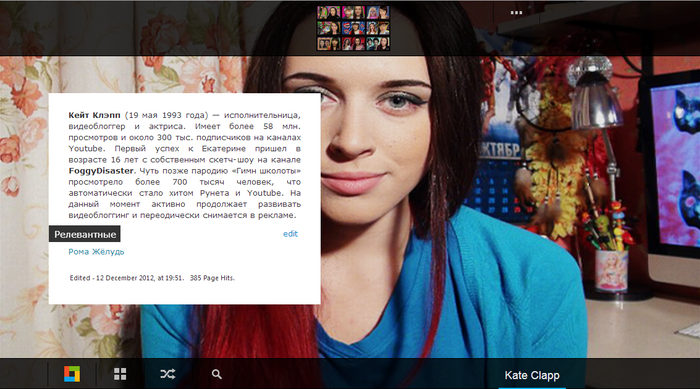Select center thumbnail with blue lips background
The width and height of the screenshot is (700, 389).
point(353,28)
